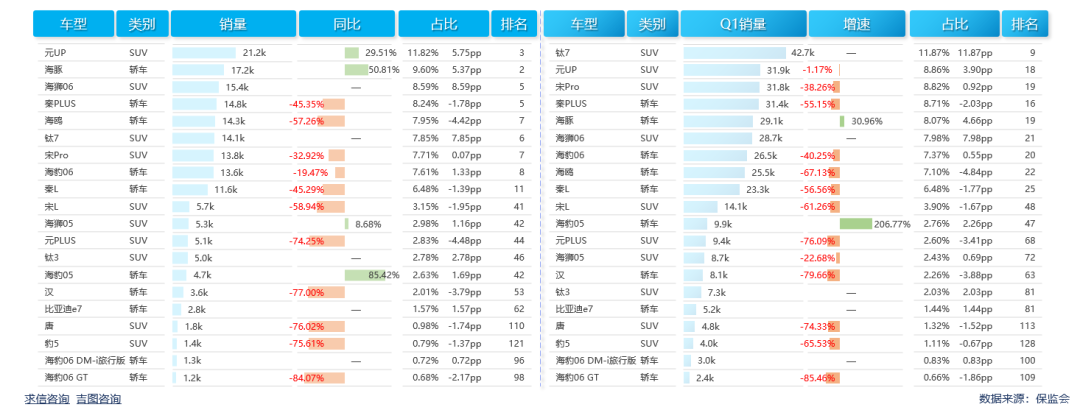Click 钛7 Q1 sales bar showing 42.7k
Image resolution: width=1080 pixels, height=410 pixels.
[734, 52]
